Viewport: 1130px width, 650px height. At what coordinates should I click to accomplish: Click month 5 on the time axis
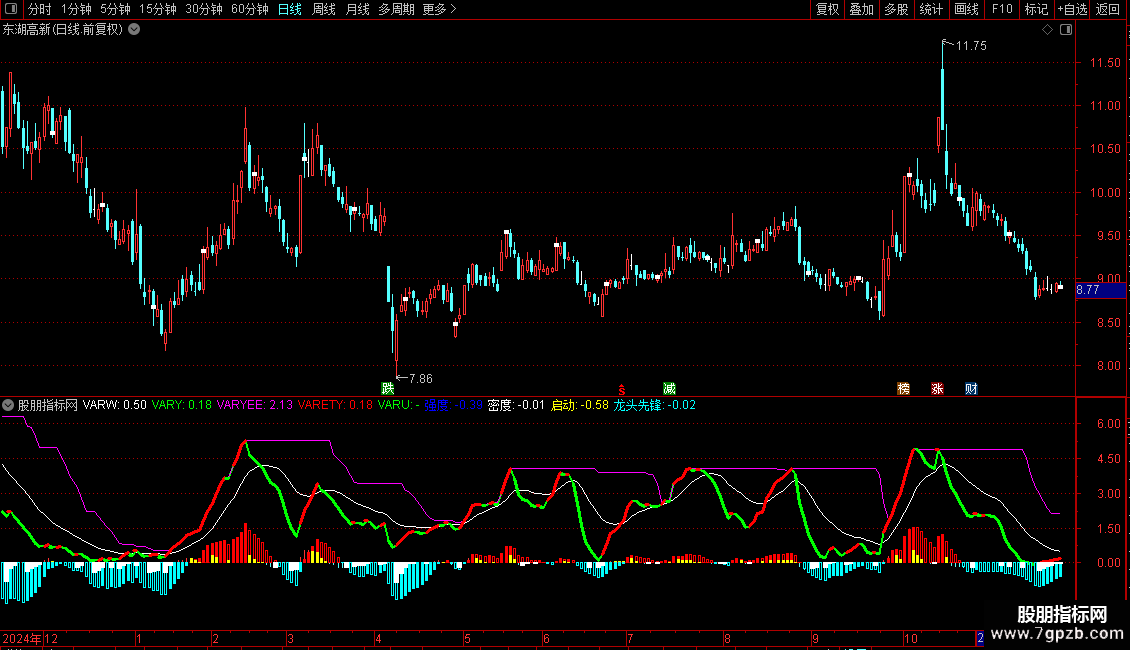point(467,638)
